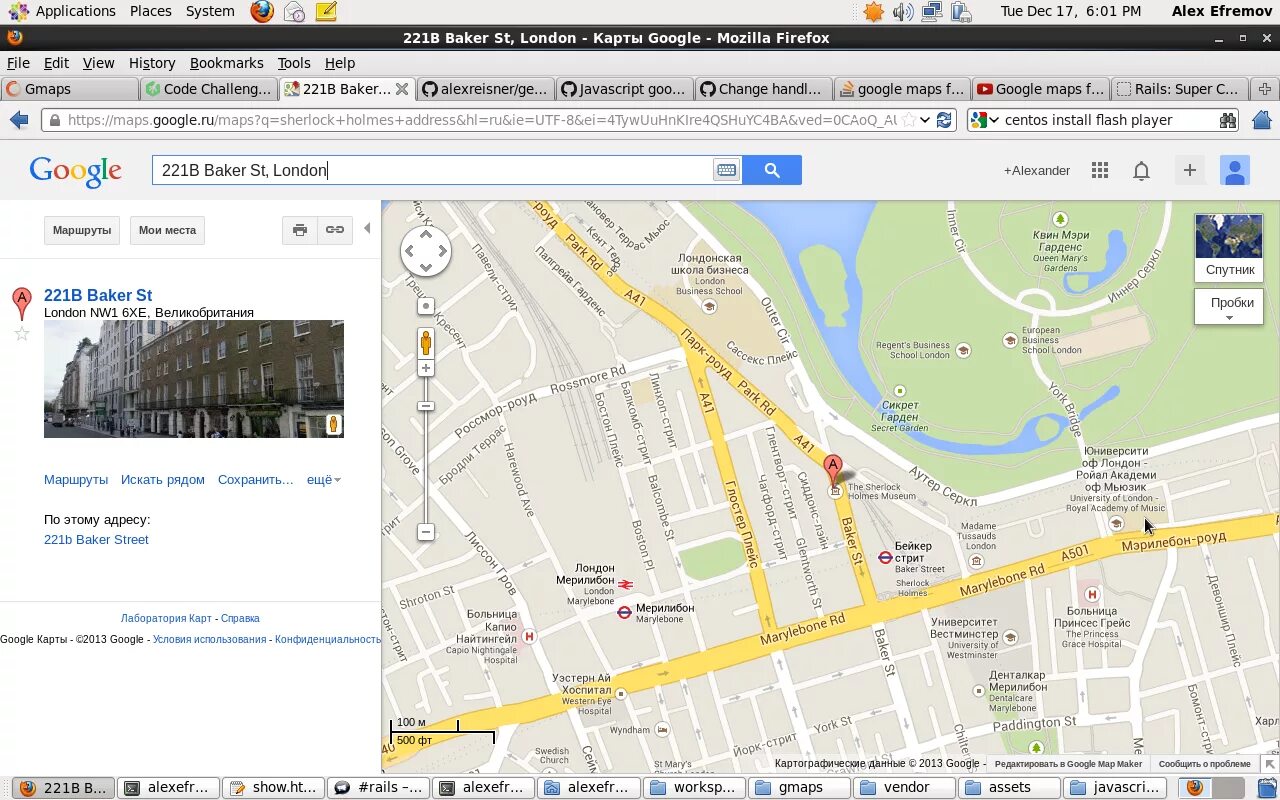The width and height of the screenshot is (1280, 800).
Task: Open the on-screen keyboard icon in search box
Action: 726,170
